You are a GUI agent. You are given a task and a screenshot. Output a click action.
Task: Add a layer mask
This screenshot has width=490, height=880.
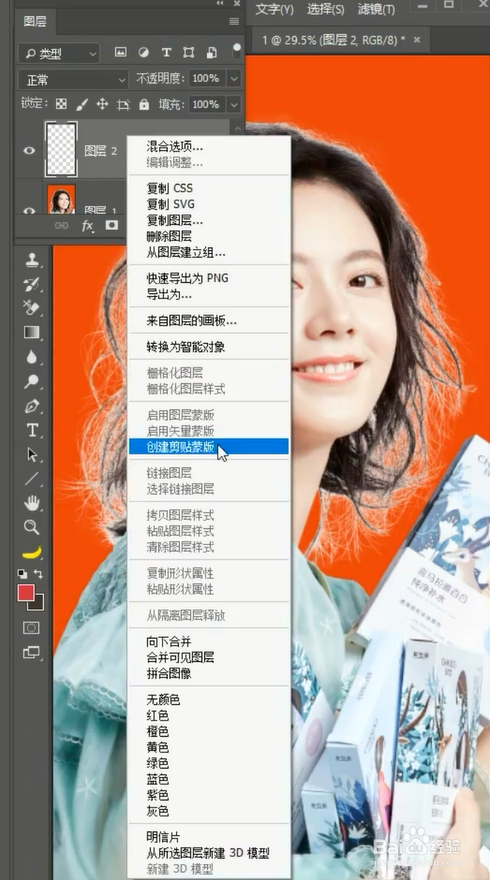[112, 225]
